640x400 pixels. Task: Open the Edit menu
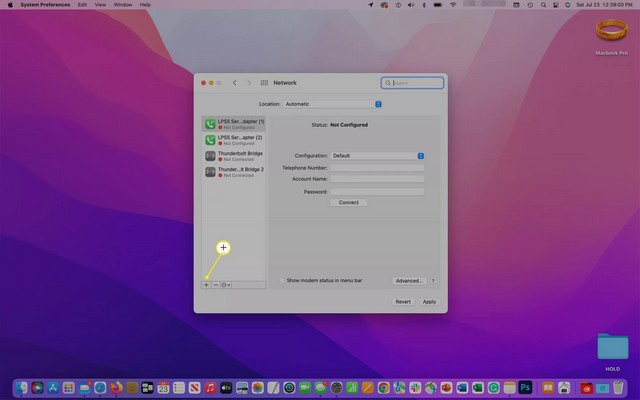coord(82,5)
